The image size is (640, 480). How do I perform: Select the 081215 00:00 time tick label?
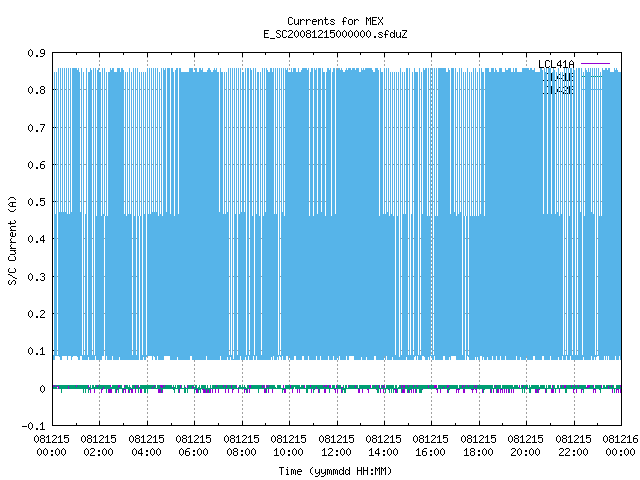pos(51,446)
